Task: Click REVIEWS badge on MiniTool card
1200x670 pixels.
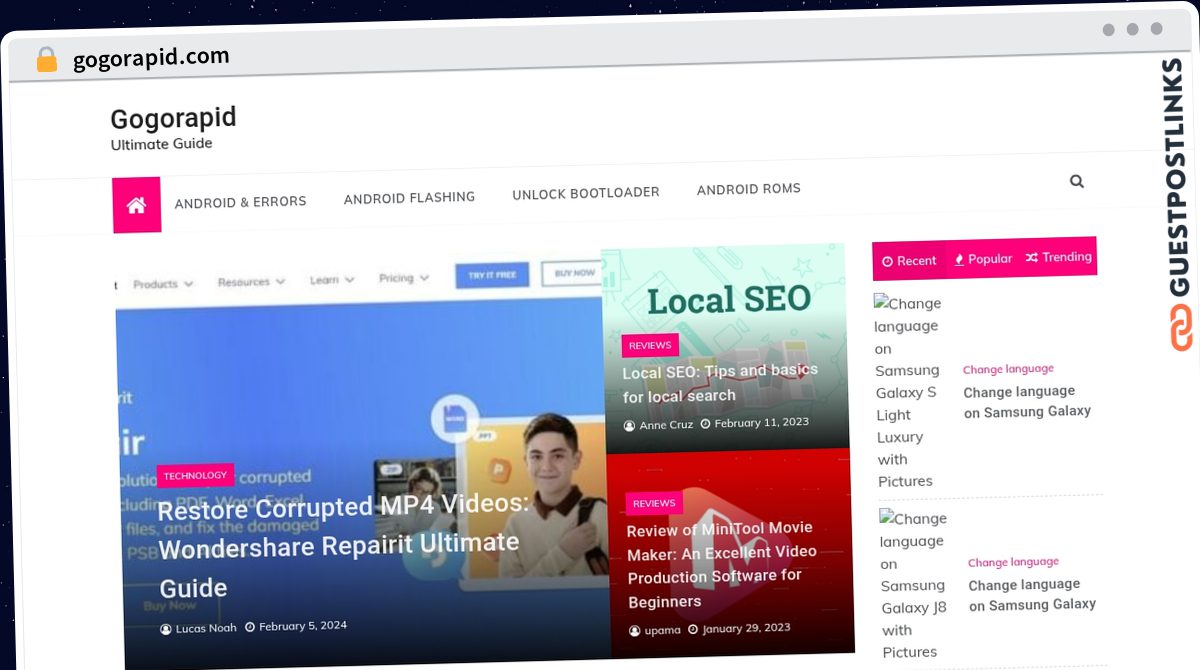Action: click(x=654, y=503)
